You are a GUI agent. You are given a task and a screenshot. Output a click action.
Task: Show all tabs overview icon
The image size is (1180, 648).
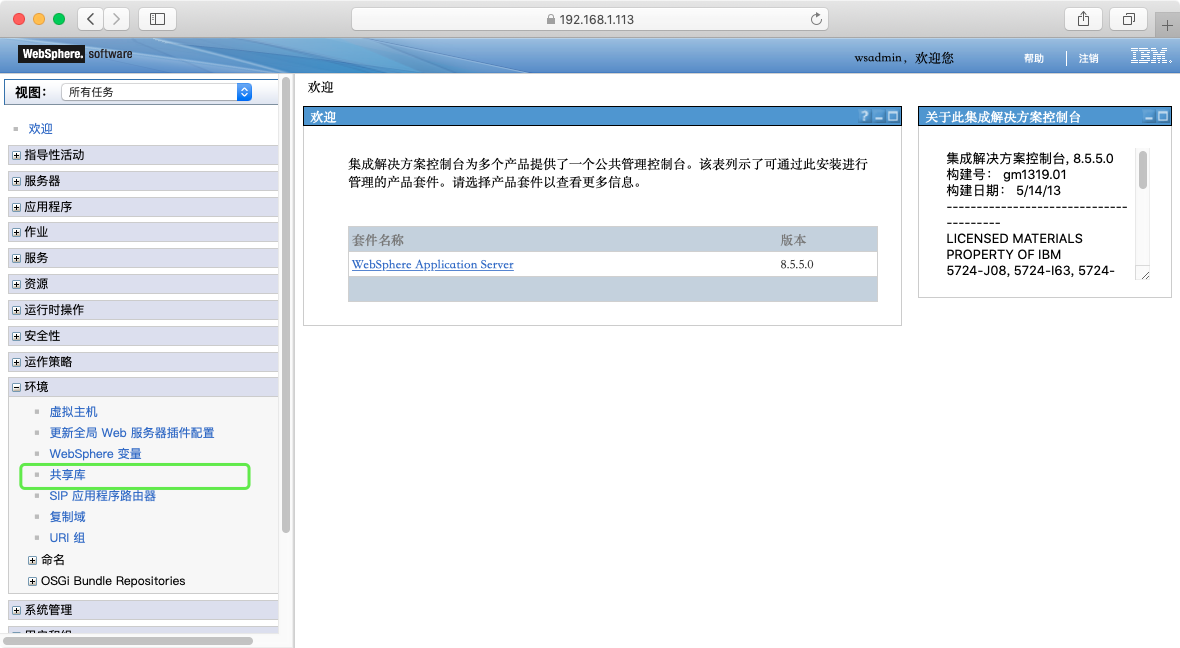click(1128, 19)
